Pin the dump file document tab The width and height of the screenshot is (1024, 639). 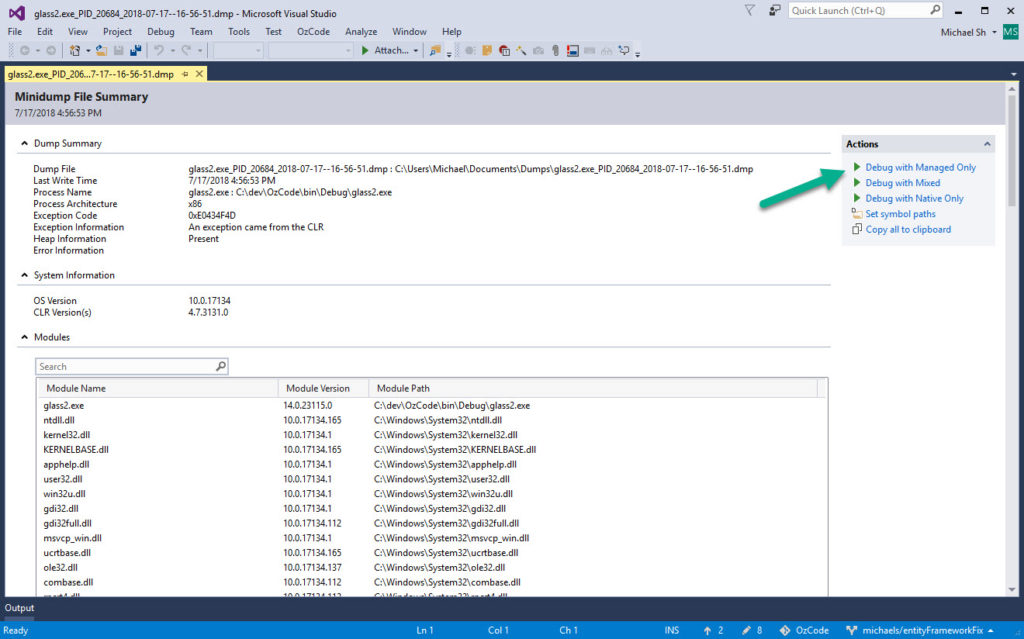click(185, 74)
